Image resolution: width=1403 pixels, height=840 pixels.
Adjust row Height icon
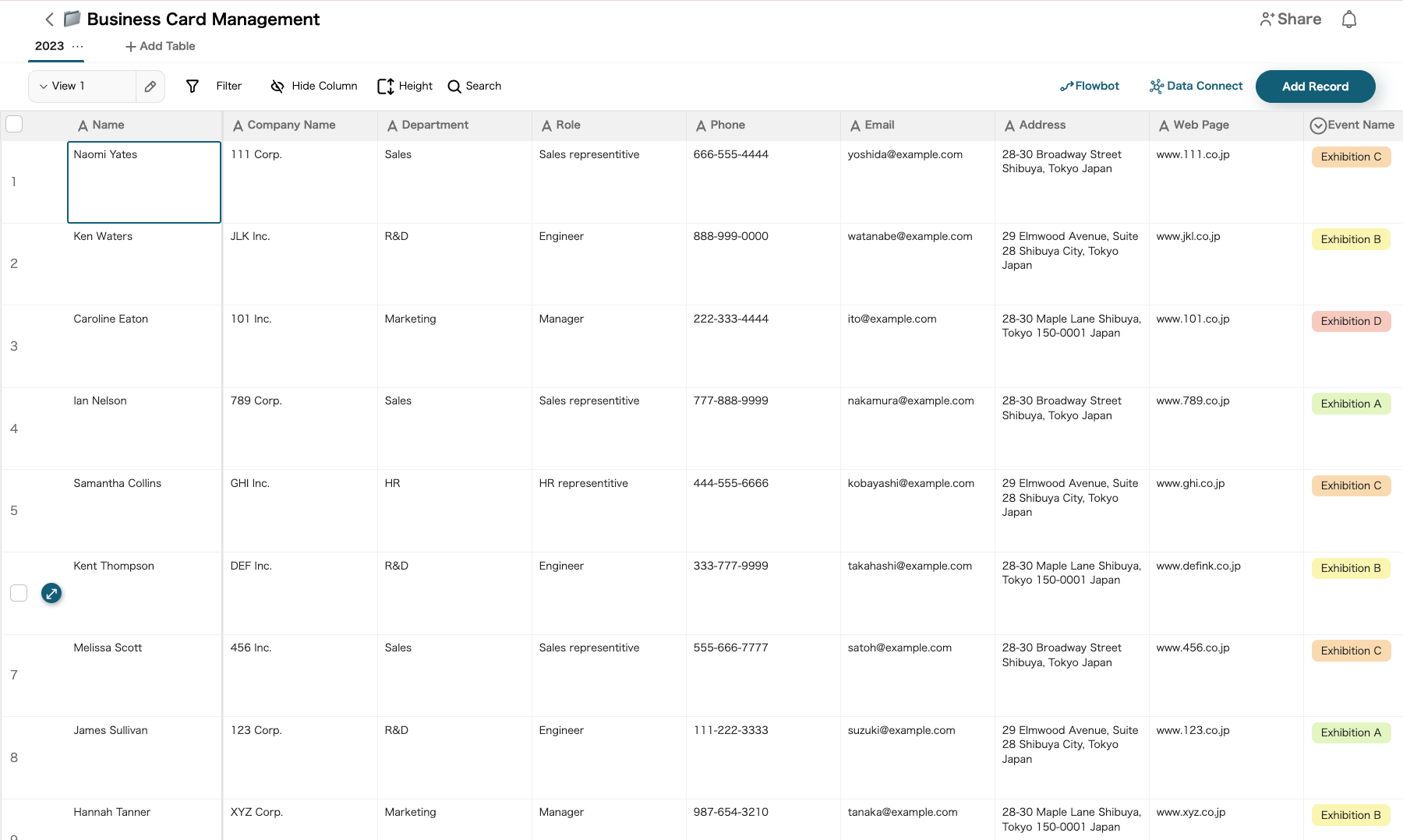(385, 86)
